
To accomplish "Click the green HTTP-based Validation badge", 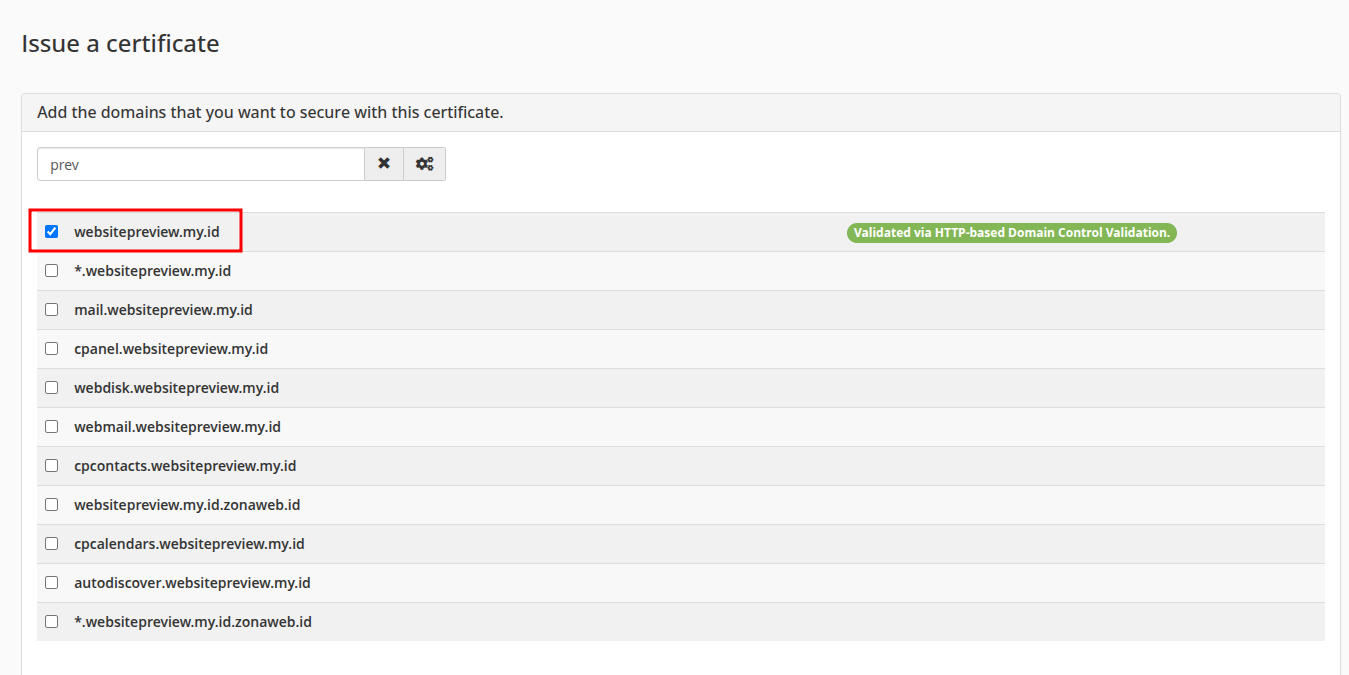I will click(x=1011, y=233).
